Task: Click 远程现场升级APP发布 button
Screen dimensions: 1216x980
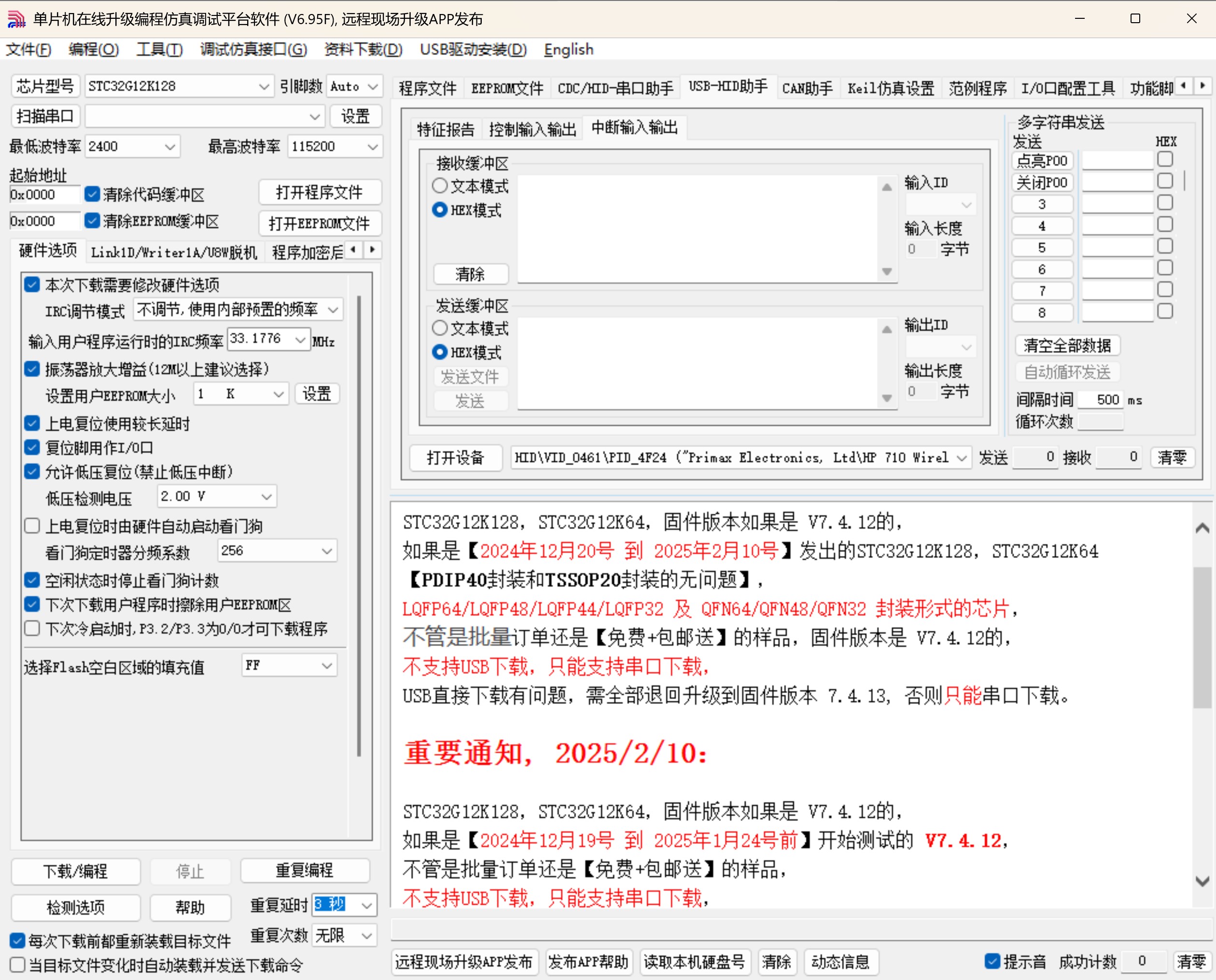Action: (x=464, y=961)
